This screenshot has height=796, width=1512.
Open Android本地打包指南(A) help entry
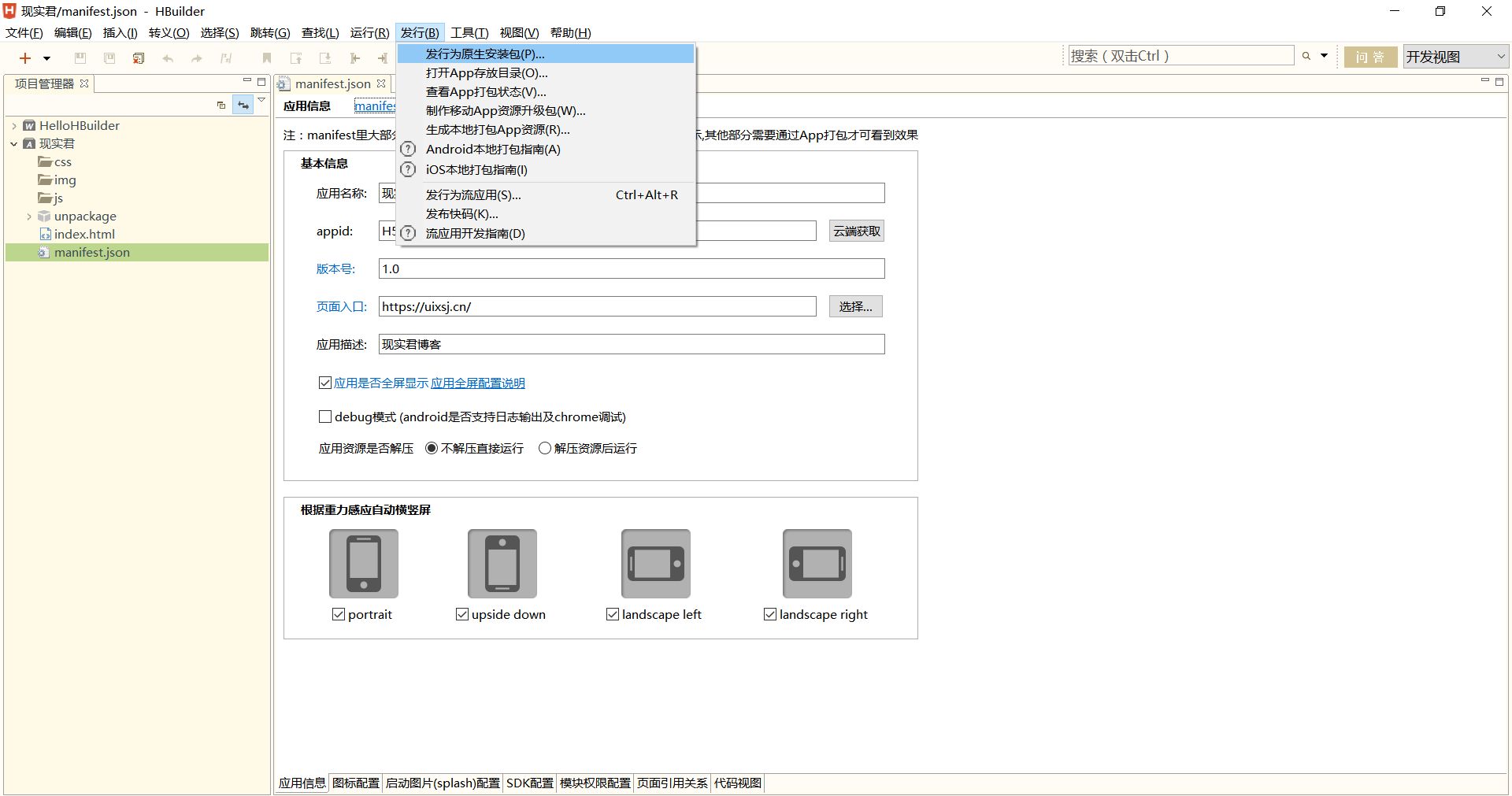545,150
